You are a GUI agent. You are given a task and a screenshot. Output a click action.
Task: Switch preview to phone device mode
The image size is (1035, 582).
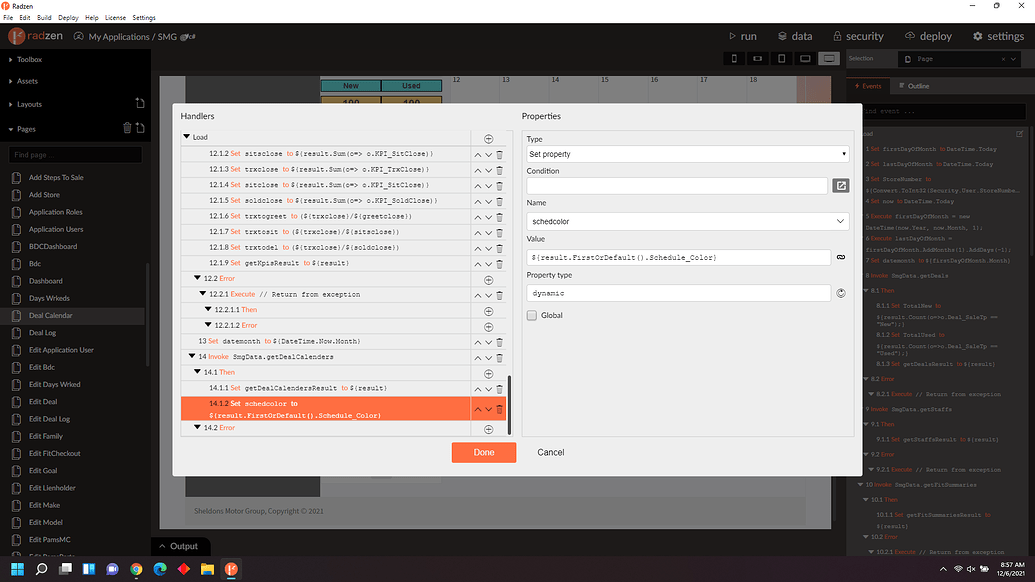tap(737, 58)
